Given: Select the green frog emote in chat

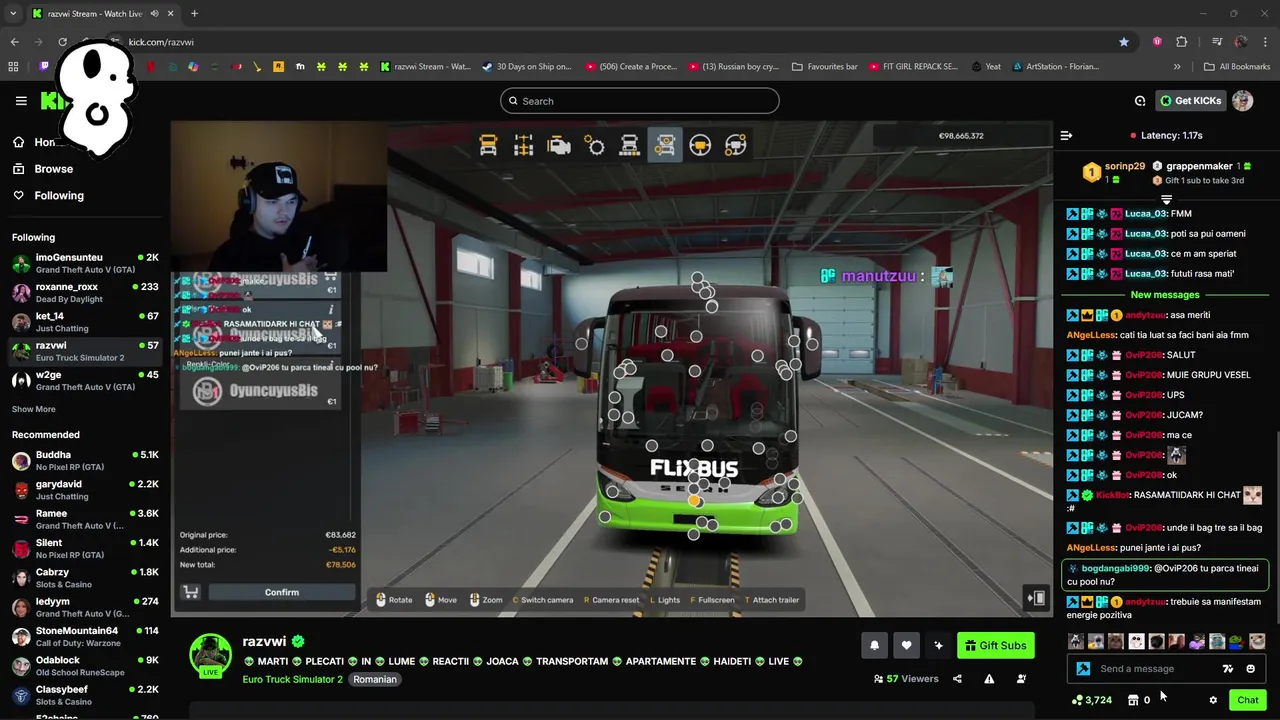Looking at the screenshot, I should (x=1237, y=642).
